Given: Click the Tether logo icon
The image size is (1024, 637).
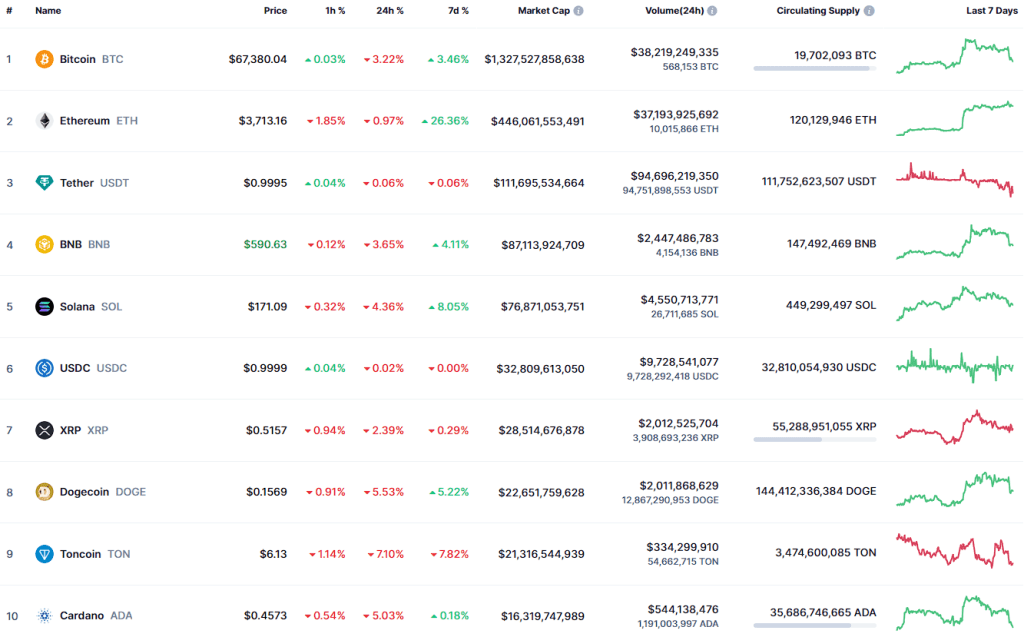Looking at the screenshot, I should pyautogui.click(x=44, y=183).
